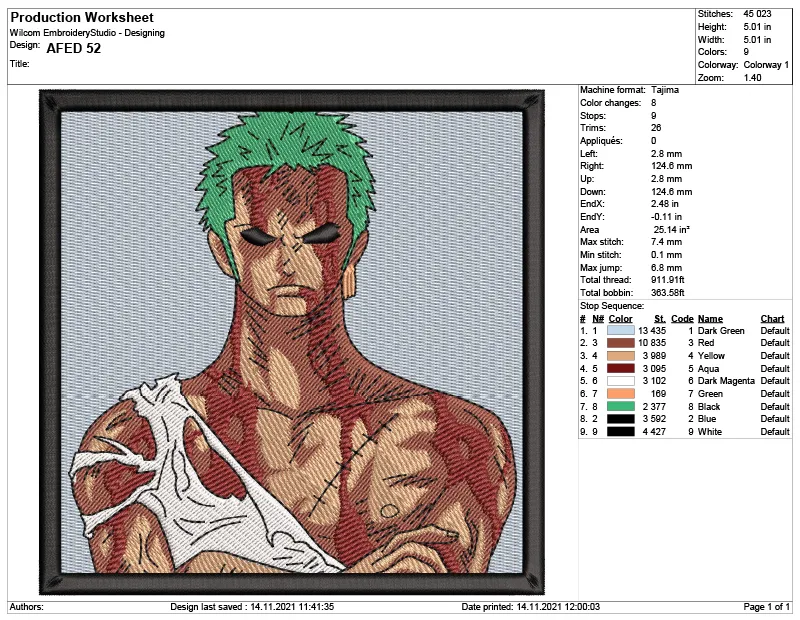The height and width of the screenshot is (620, 800).
Task: Click the design name 'AFED 52'
Action: coord(73,48)
